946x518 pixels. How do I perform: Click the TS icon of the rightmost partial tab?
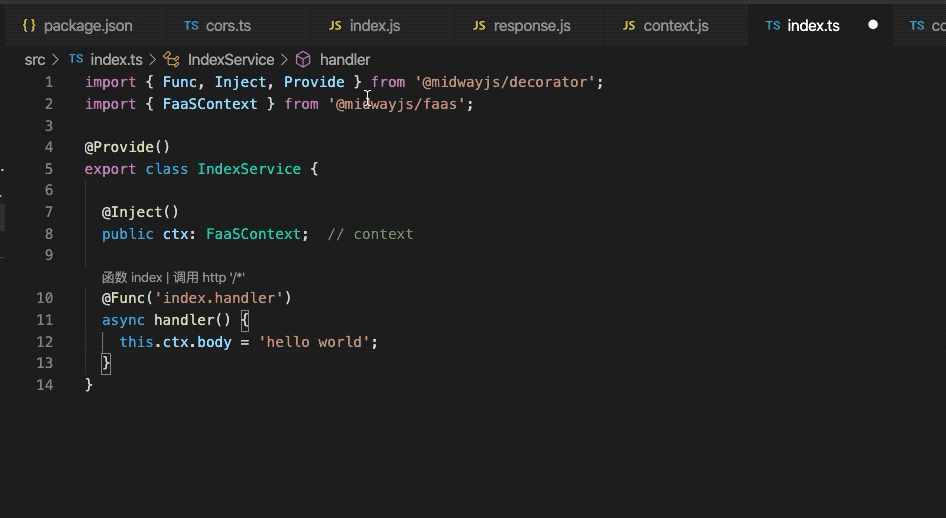(917, 26)
